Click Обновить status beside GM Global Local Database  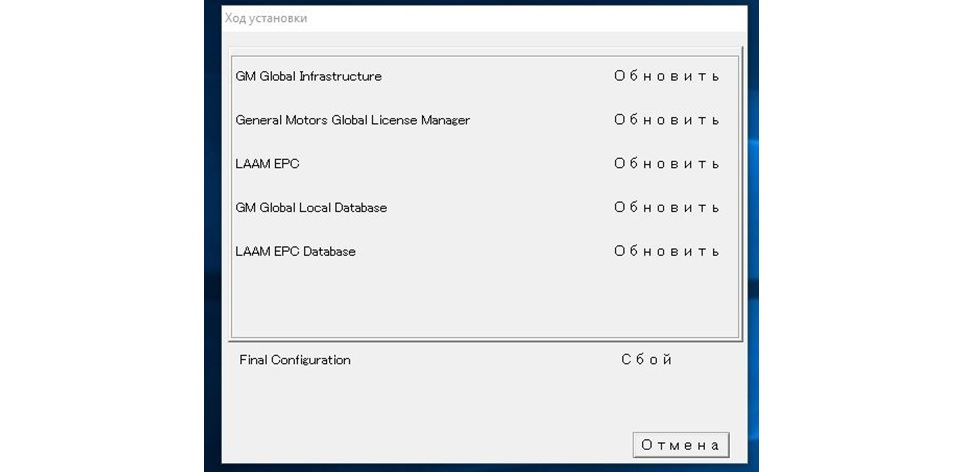(667, 208)
